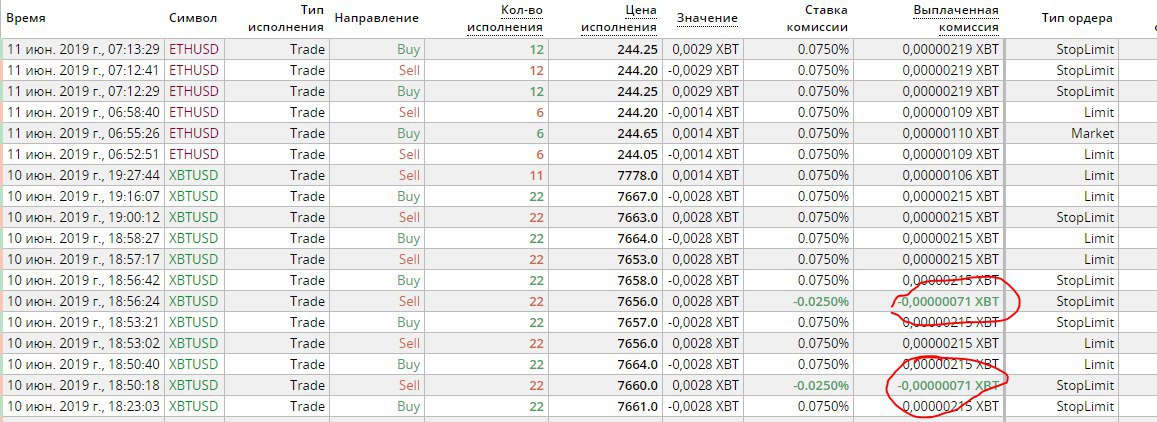This screenshot has width=1157, height=422.
Task: Click Выплаченная комиссия column header
Action: pos(956,18)
